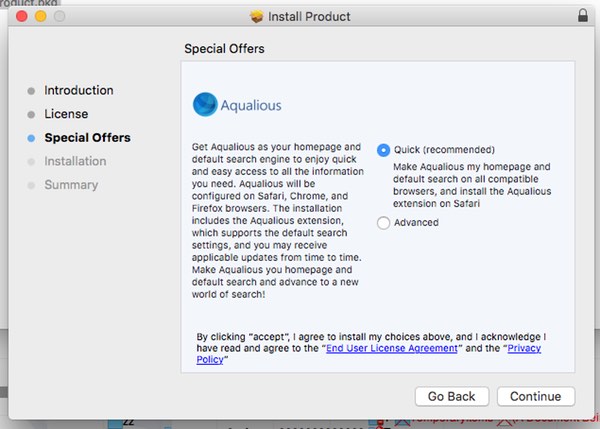Image resolution: width=600 pixels, height=429 pixels.
Task: Open the End User License Agreement link
Action: (x=391, y=348)
